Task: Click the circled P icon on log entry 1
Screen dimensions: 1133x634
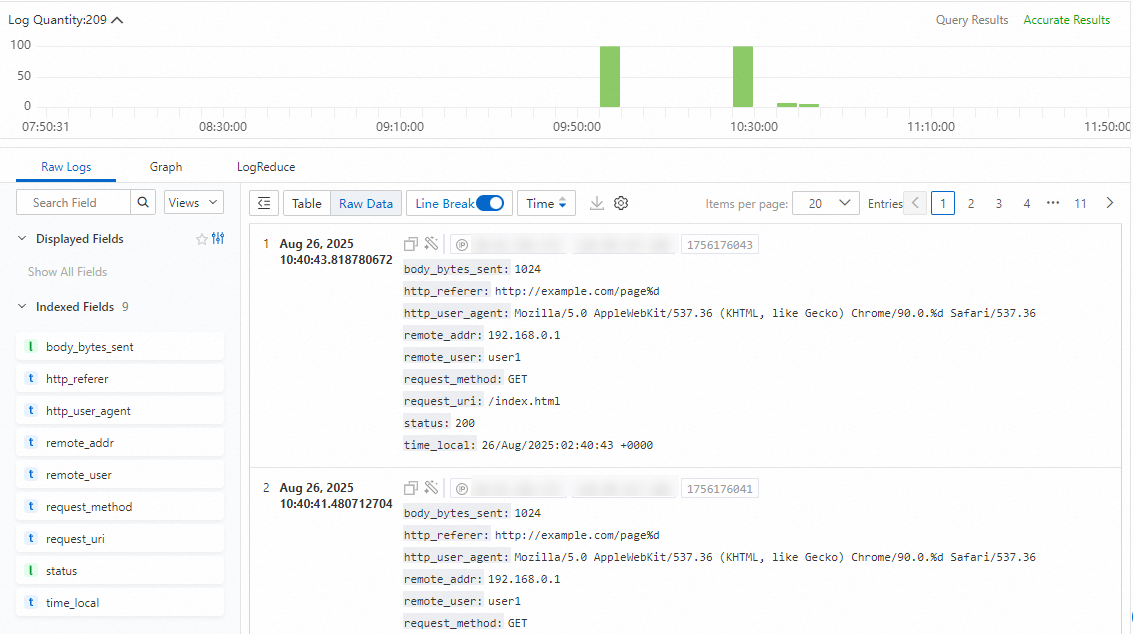Action: tap(462, 245)
